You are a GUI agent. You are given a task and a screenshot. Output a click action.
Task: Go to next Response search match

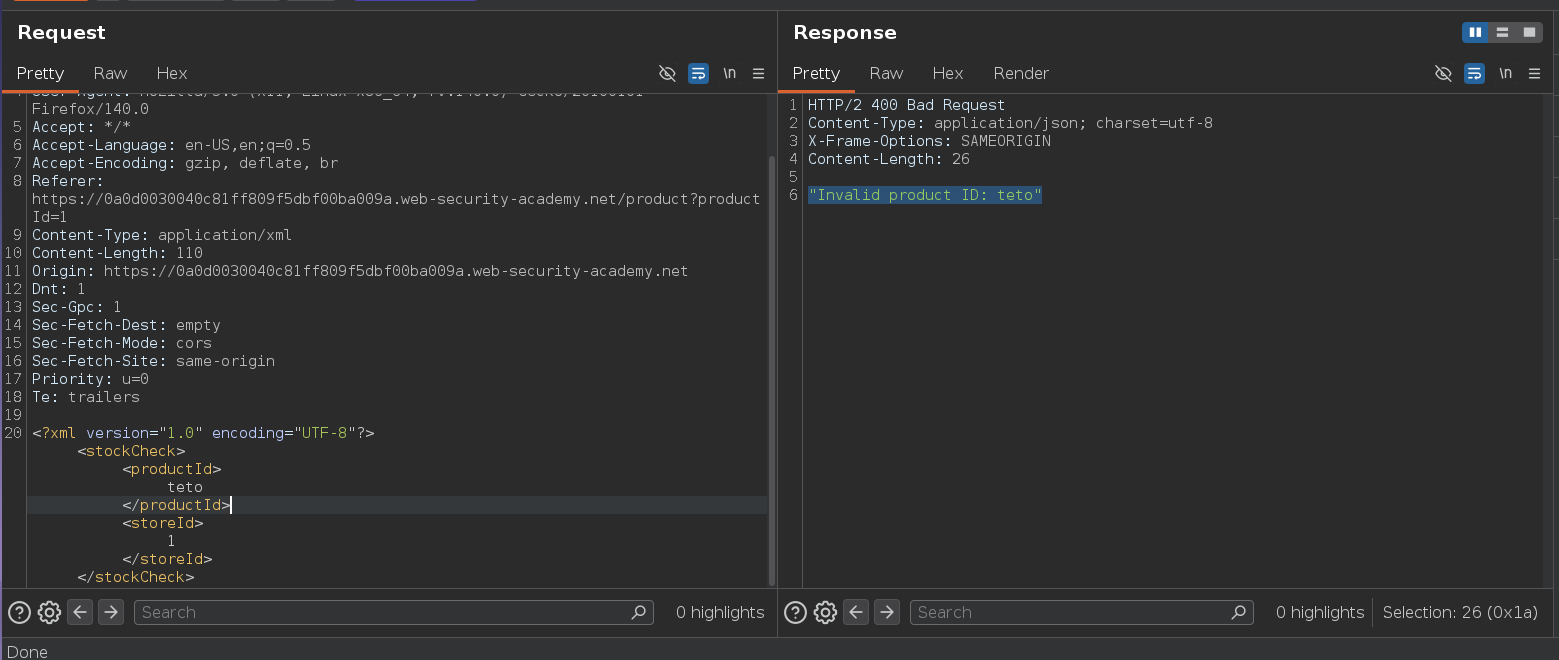coord(886,612)
